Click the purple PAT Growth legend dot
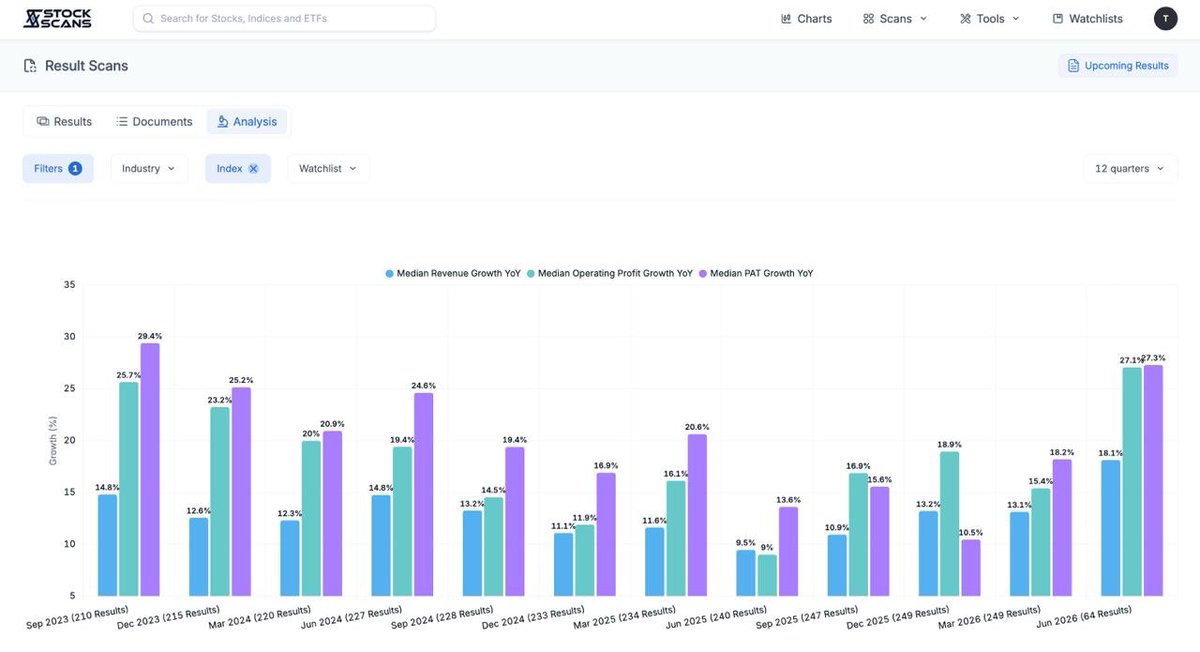The image size is (1200, 652). click(x=704, y=273)
